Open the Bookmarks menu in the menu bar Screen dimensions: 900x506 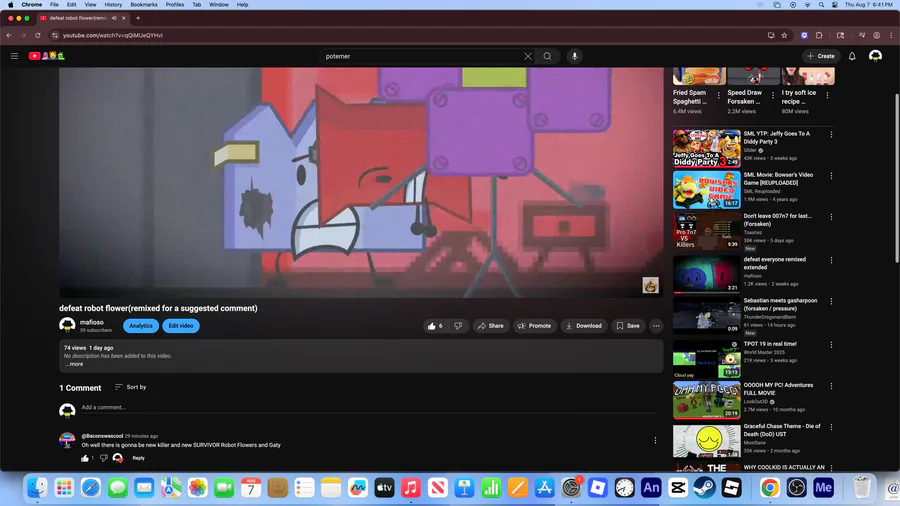(x=143, y=5)
